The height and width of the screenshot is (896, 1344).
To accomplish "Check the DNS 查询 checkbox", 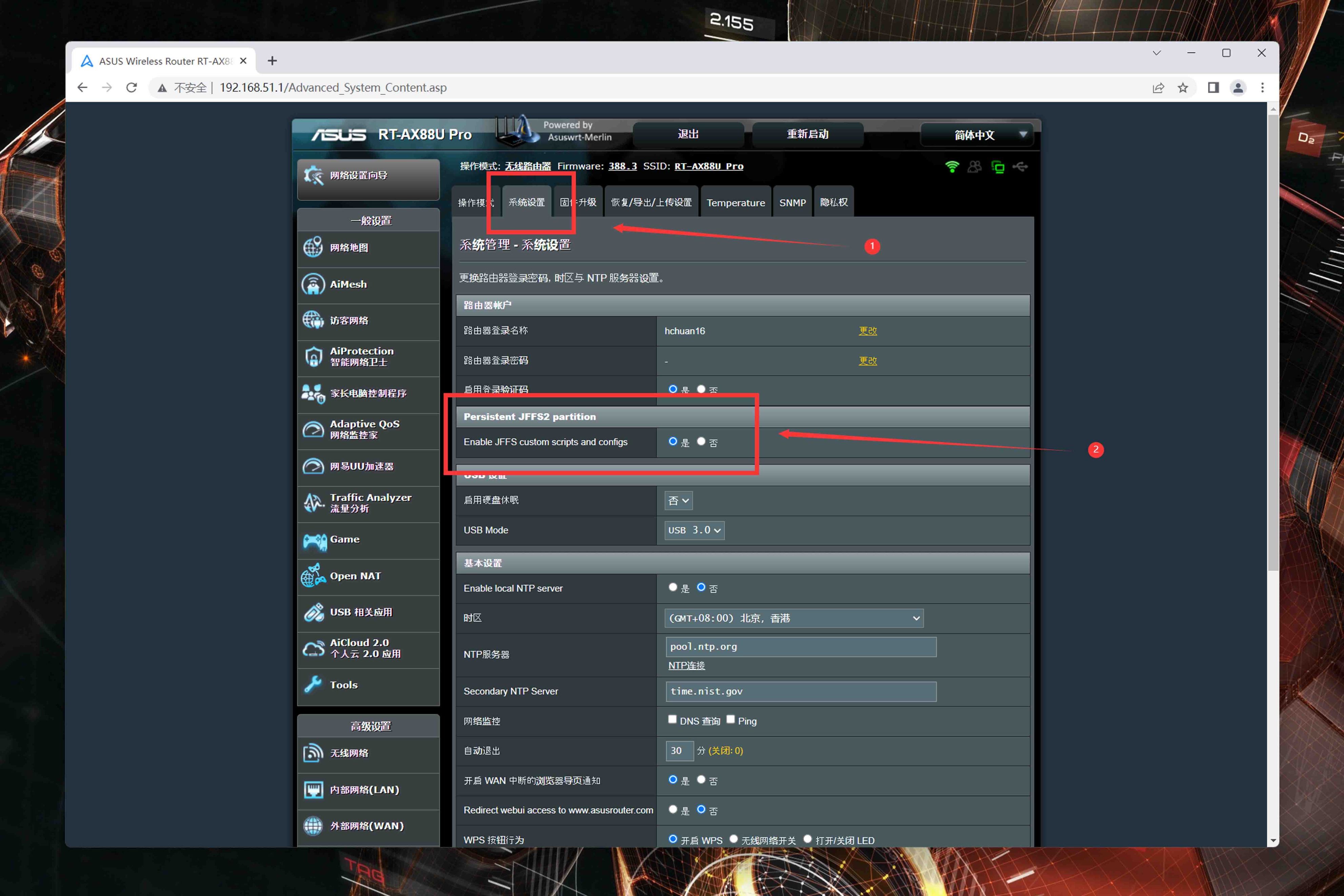I will tap(672, 719).
